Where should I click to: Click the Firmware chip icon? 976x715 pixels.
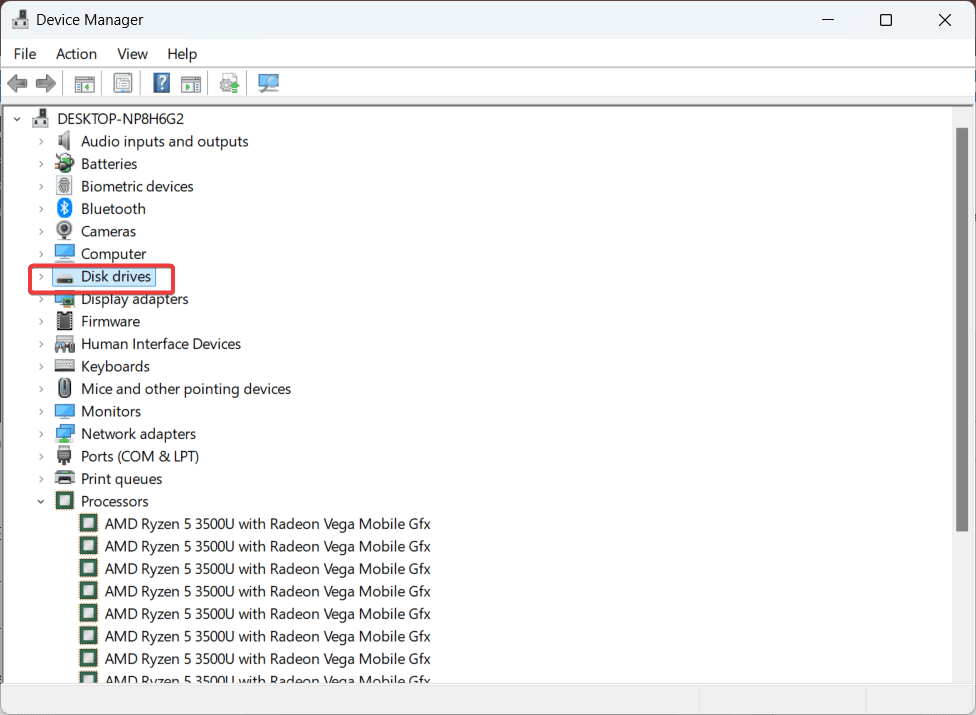point(64,321)
